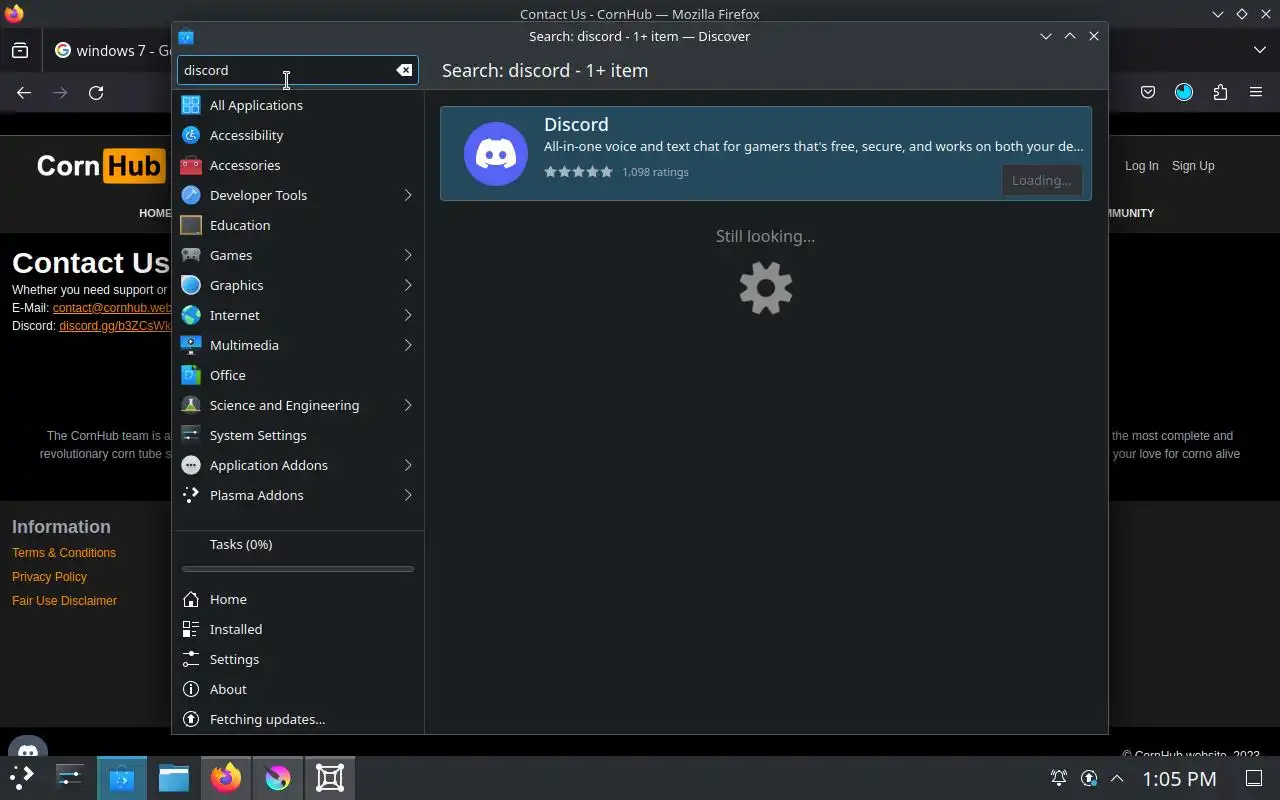Expand Plasma Addons subcategories
The image size is (1280, 800).
point(408,495)
